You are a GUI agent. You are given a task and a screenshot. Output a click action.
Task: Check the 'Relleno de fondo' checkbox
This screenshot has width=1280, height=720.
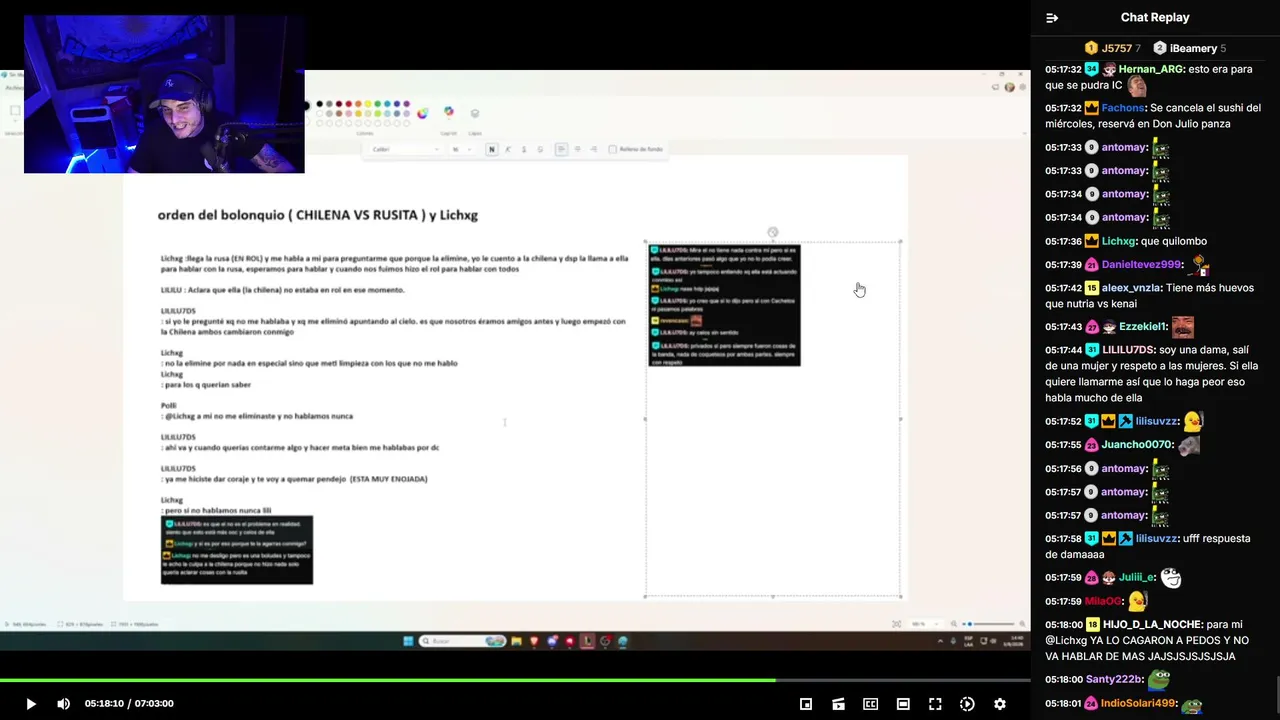612,149
